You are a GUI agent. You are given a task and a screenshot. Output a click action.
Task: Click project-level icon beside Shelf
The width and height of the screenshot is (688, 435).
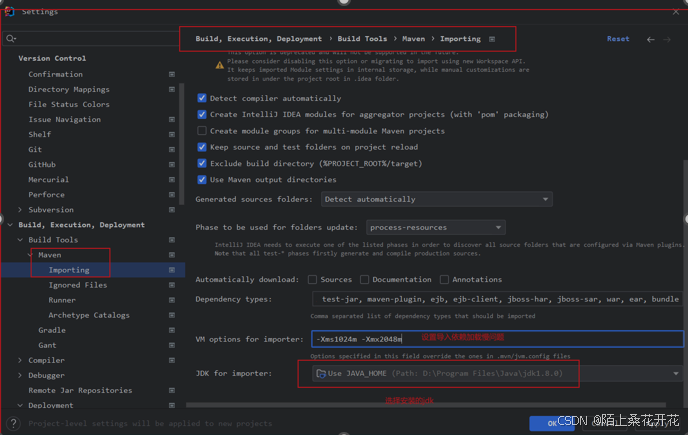[x=172, y=134]
